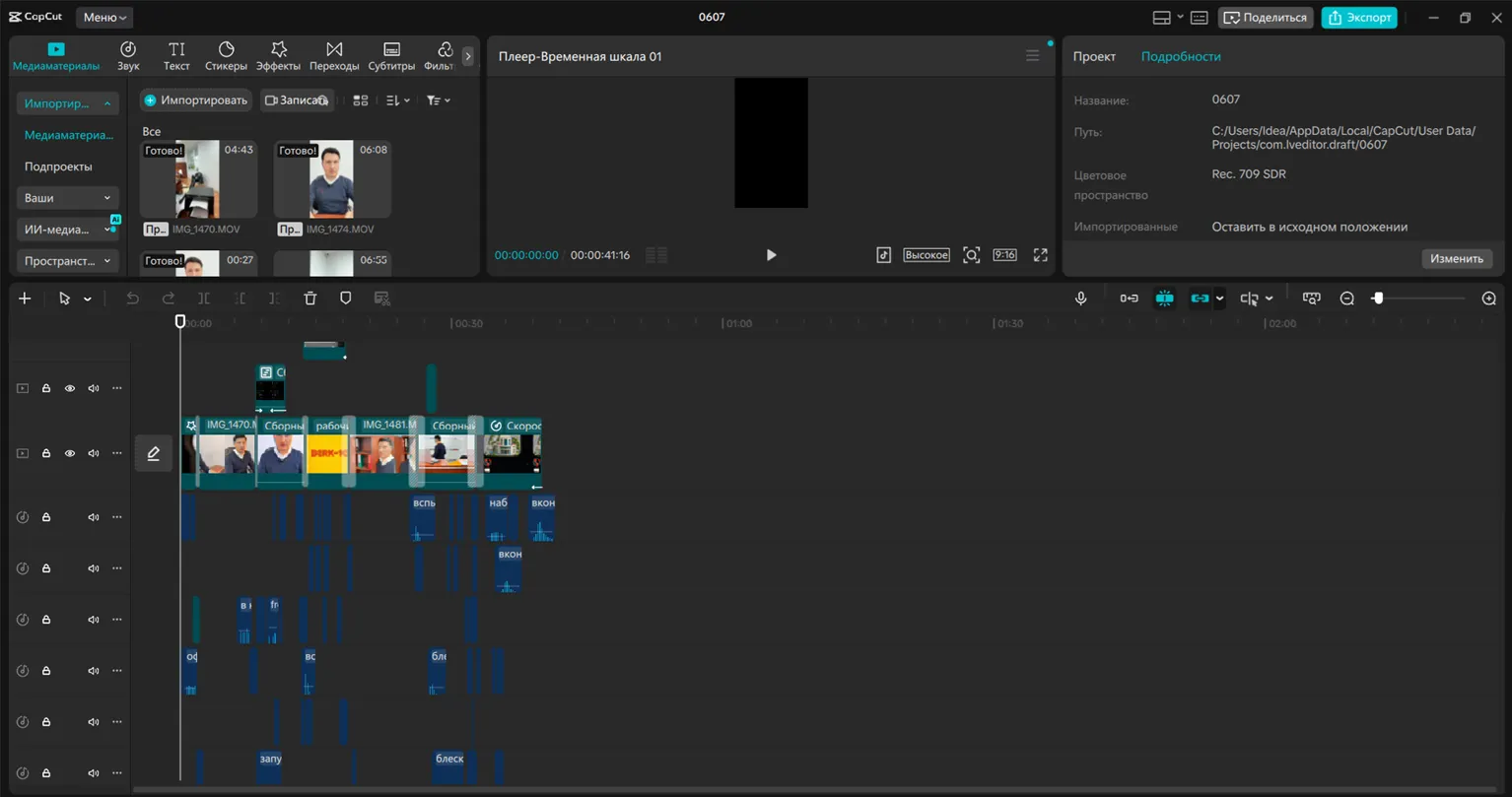The image size is (1512, 797).
Task: Select the IMG_1474.MOV thumbnail
Action: pos(332,179)
